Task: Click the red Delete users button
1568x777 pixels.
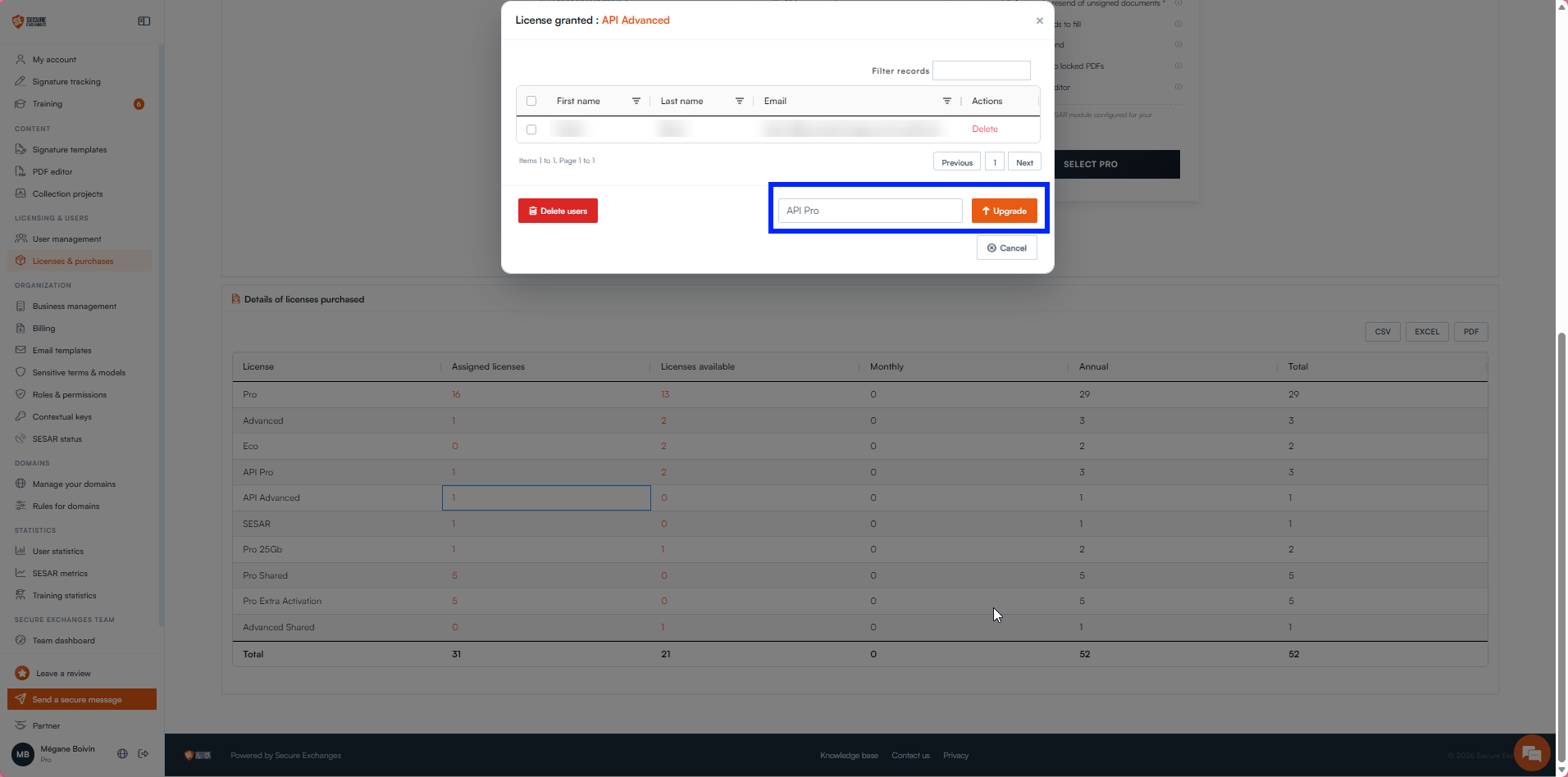Action: tap(558, 211)
